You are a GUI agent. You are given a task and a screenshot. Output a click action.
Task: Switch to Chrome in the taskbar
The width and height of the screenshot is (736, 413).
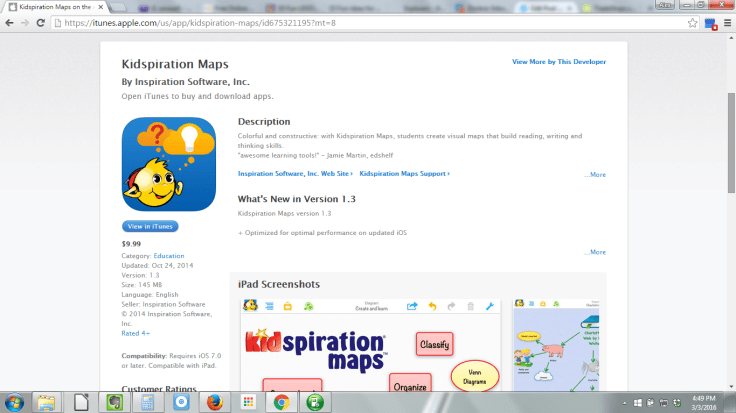coord(282,403)
